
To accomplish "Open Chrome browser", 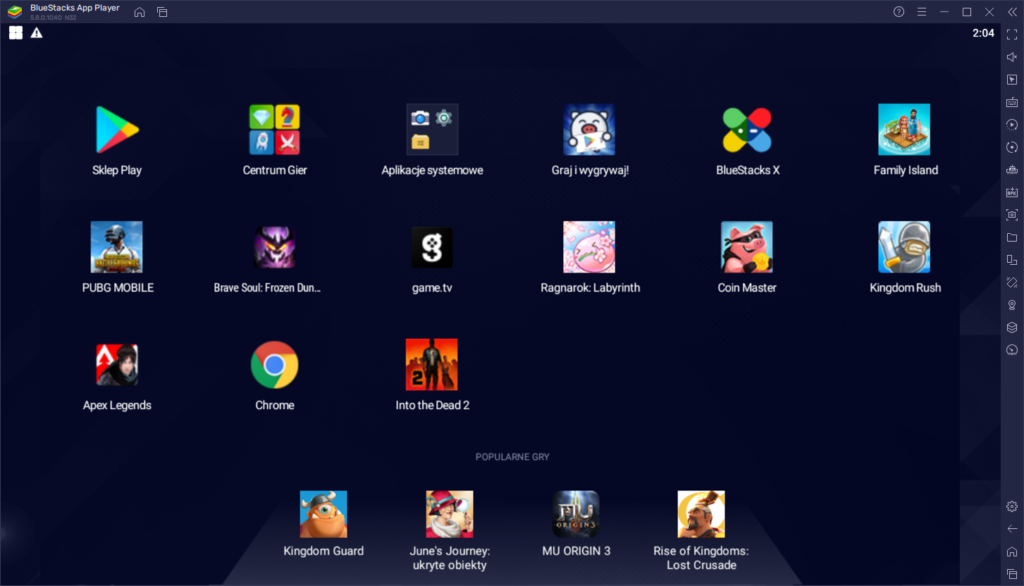I will point(274,365).
